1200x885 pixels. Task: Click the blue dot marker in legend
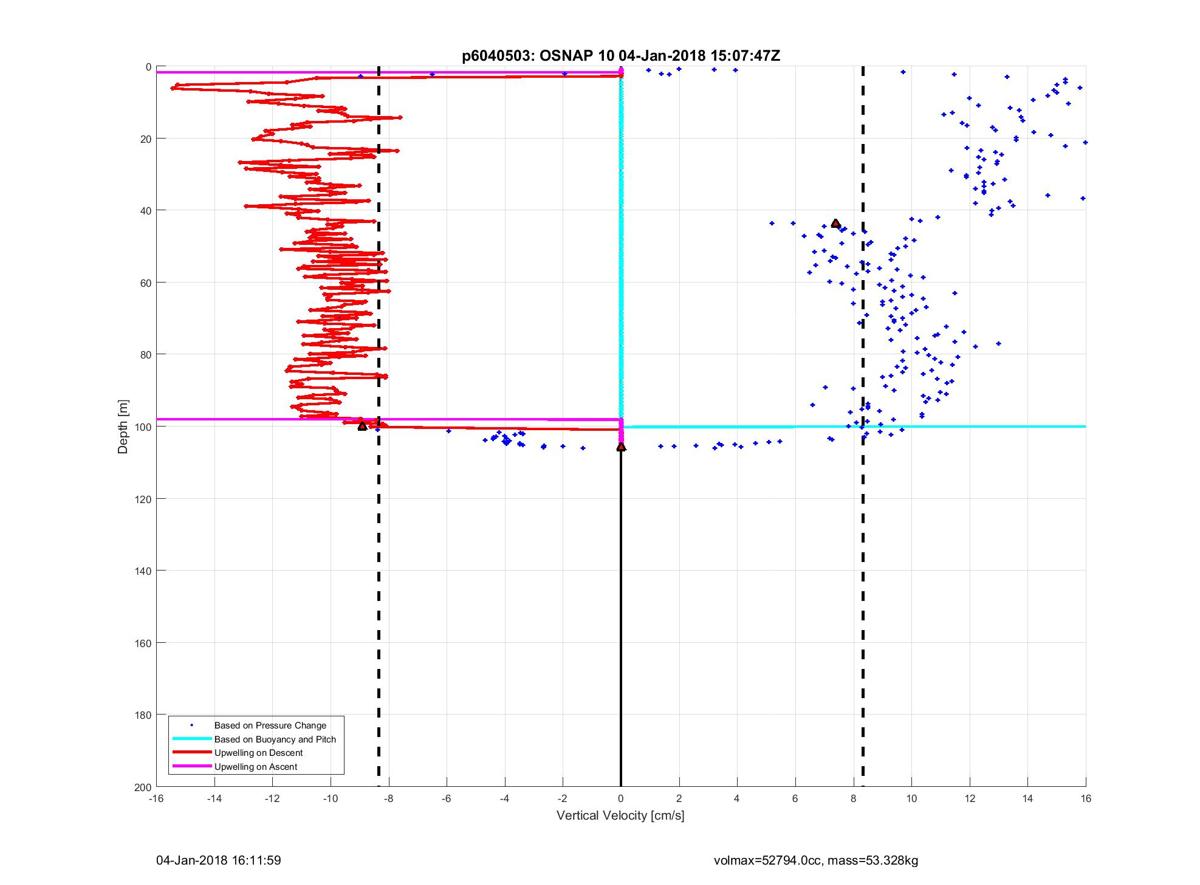click(x=190, y=725)
